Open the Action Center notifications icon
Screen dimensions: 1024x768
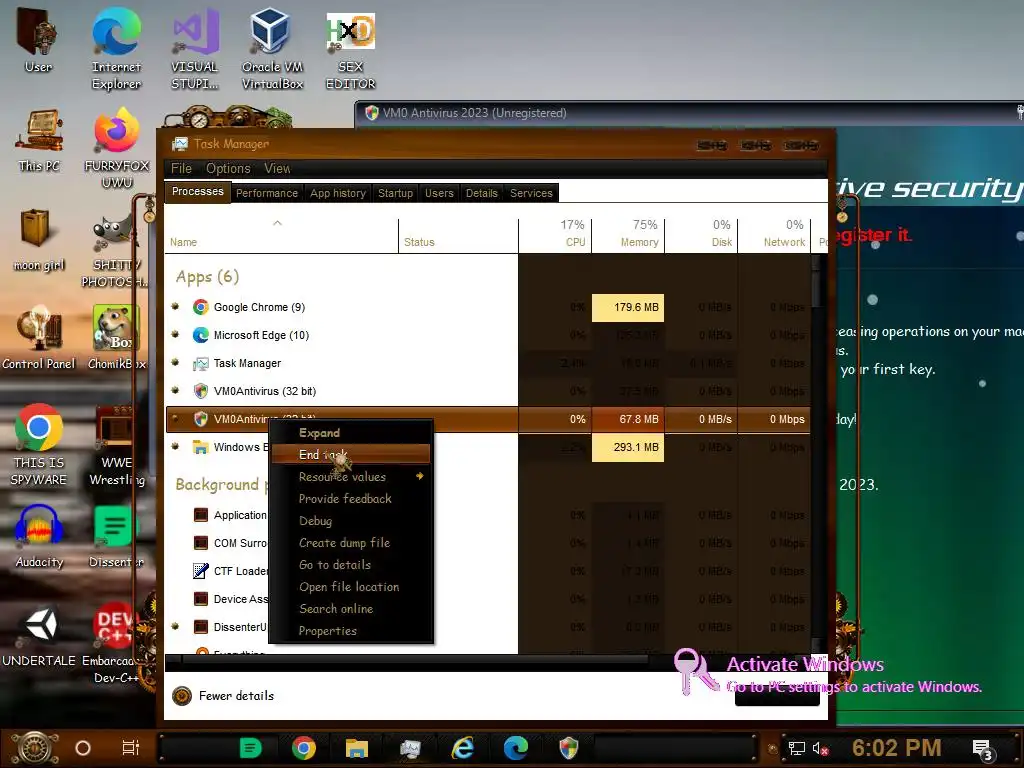coord(983,750)
